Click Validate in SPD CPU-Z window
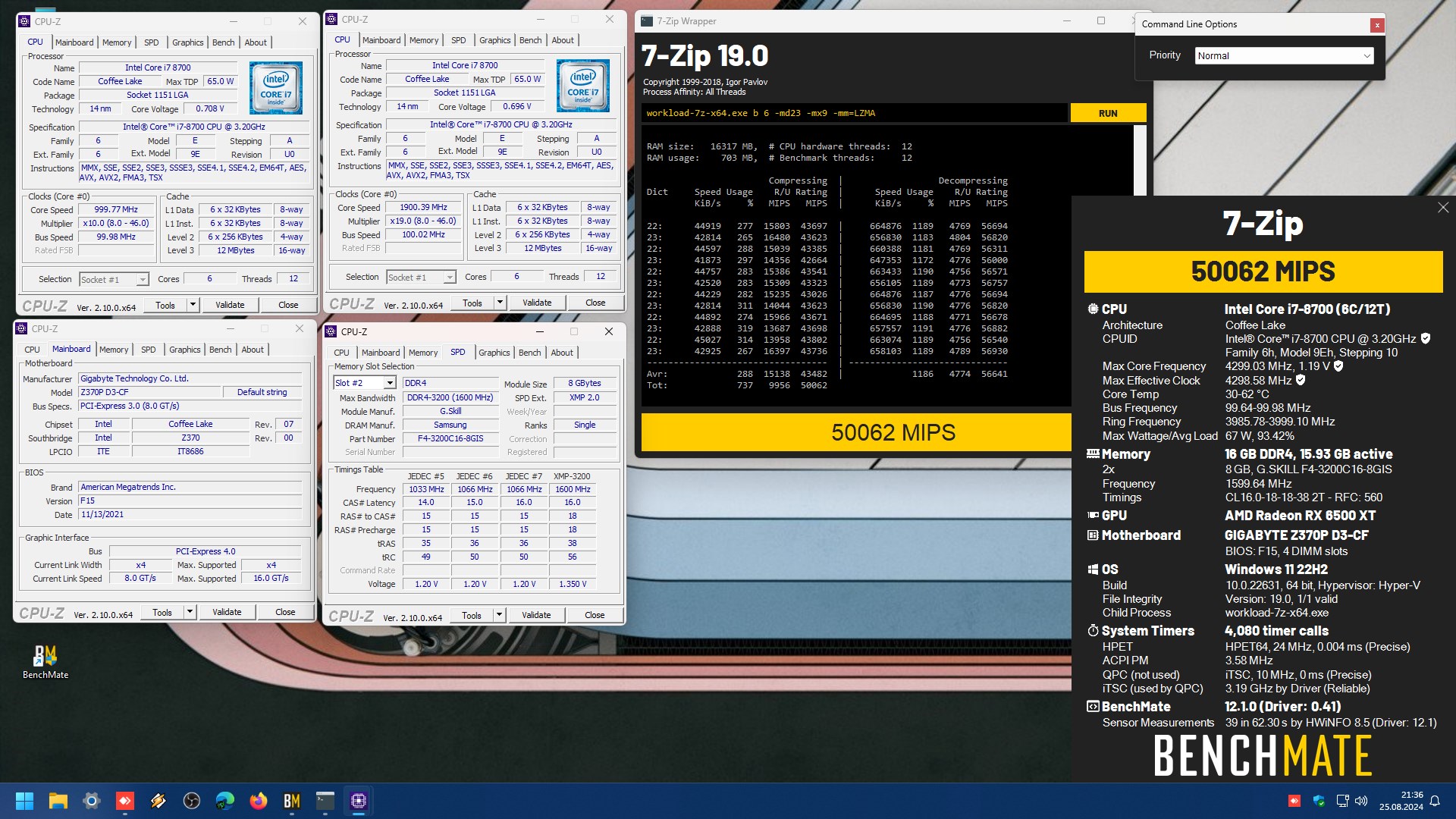Screen dimensions: 1456x819 [x=536, y=615]
